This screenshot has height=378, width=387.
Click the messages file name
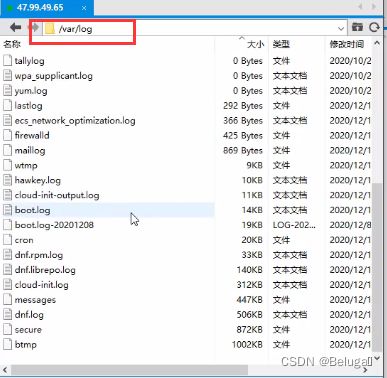pyautogui.click(x=35, y=300)
